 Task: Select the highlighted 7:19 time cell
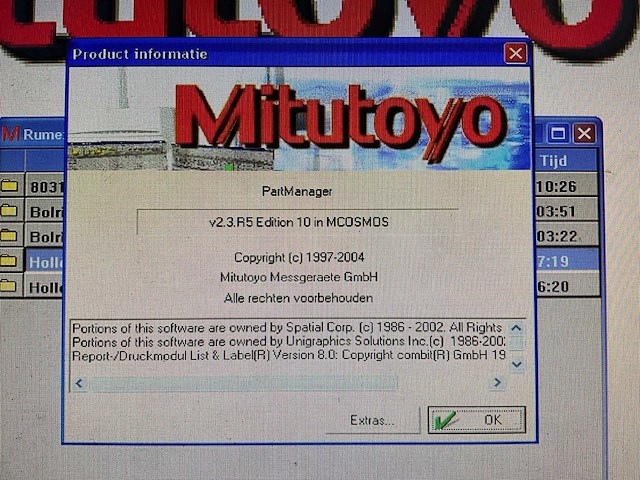pos(567,261)
